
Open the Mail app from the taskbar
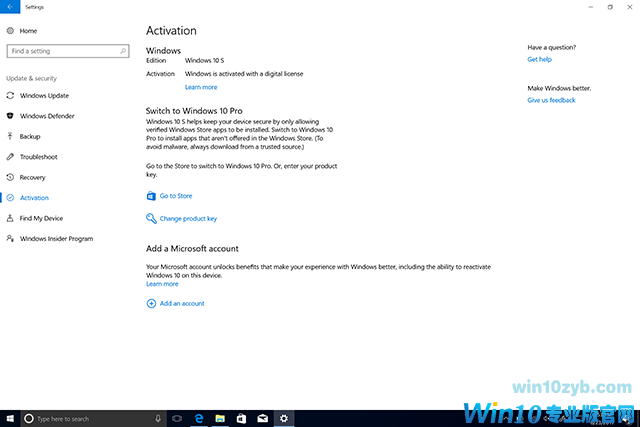(262, 418)
